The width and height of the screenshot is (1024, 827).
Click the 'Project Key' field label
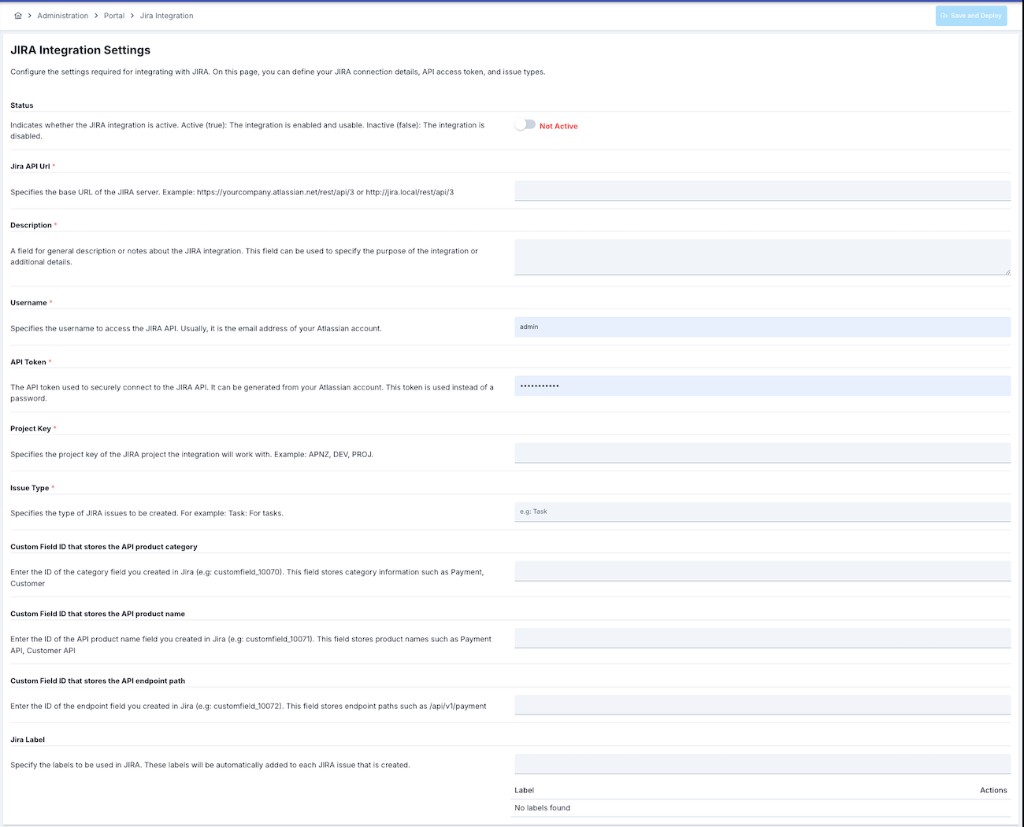[31, 429]
